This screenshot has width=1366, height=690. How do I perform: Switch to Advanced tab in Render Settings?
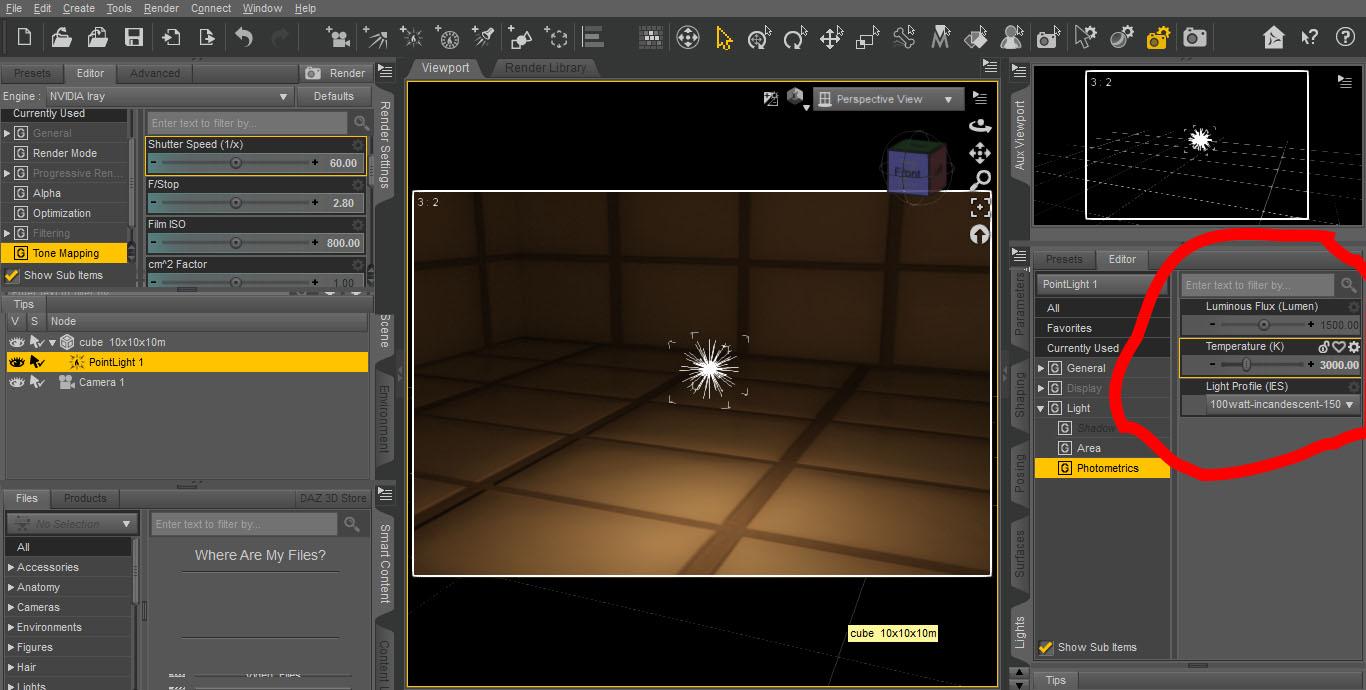(x=155, y=73)
